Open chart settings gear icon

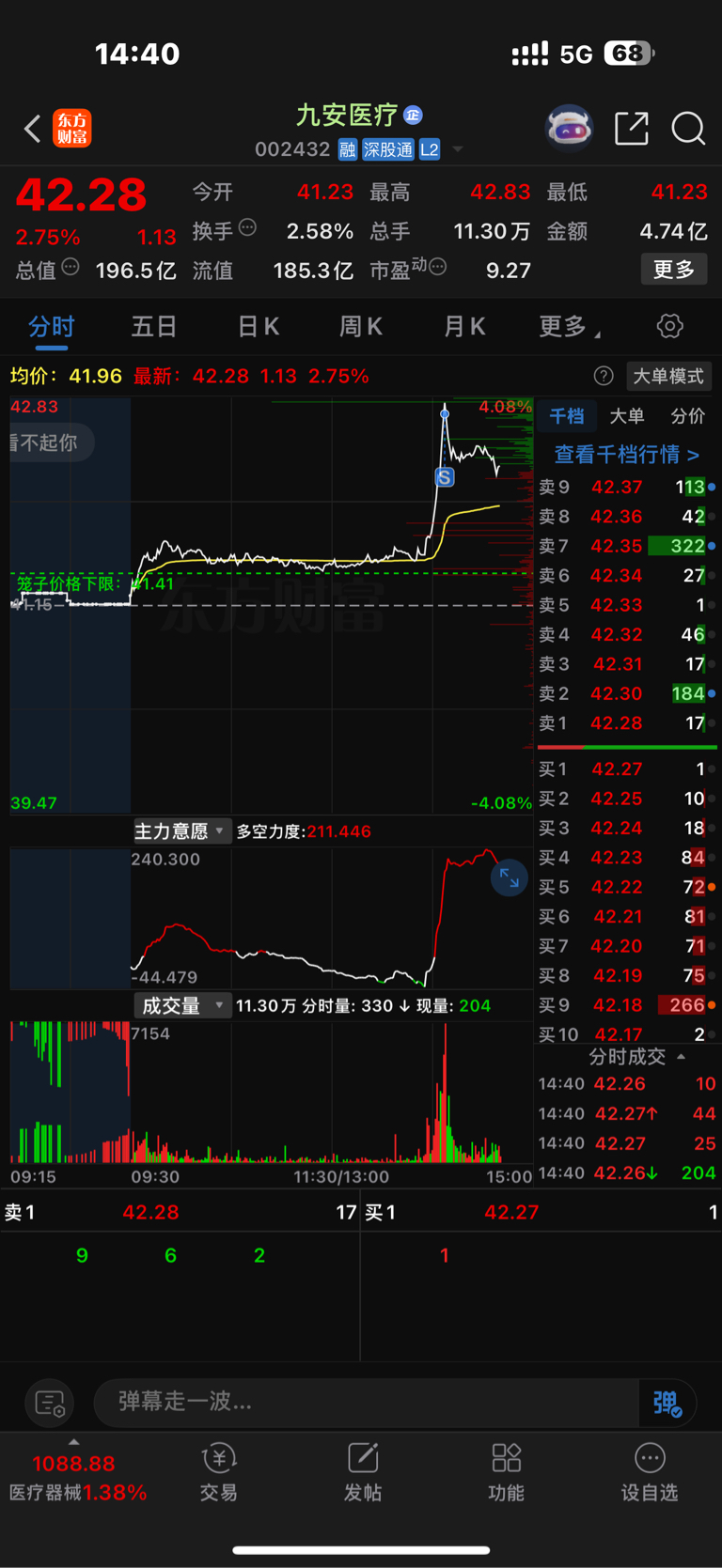(x=669, y=326)
